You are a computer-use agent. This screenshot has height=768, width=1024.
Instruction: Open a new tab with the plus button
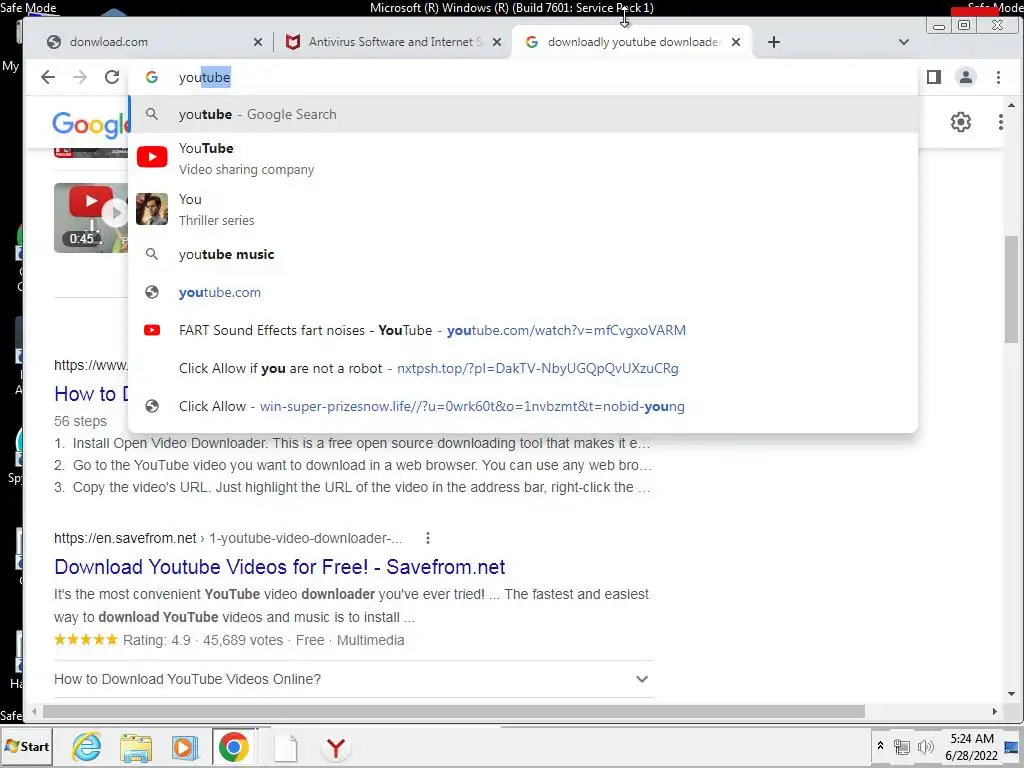pos(773,42)
